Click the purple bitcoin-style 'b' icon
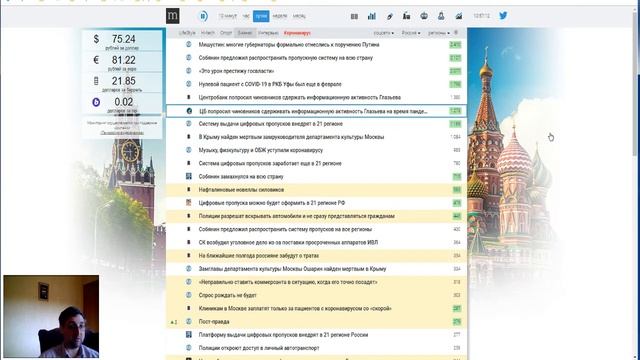Screen dimensions: 640x360 (96, 102)
